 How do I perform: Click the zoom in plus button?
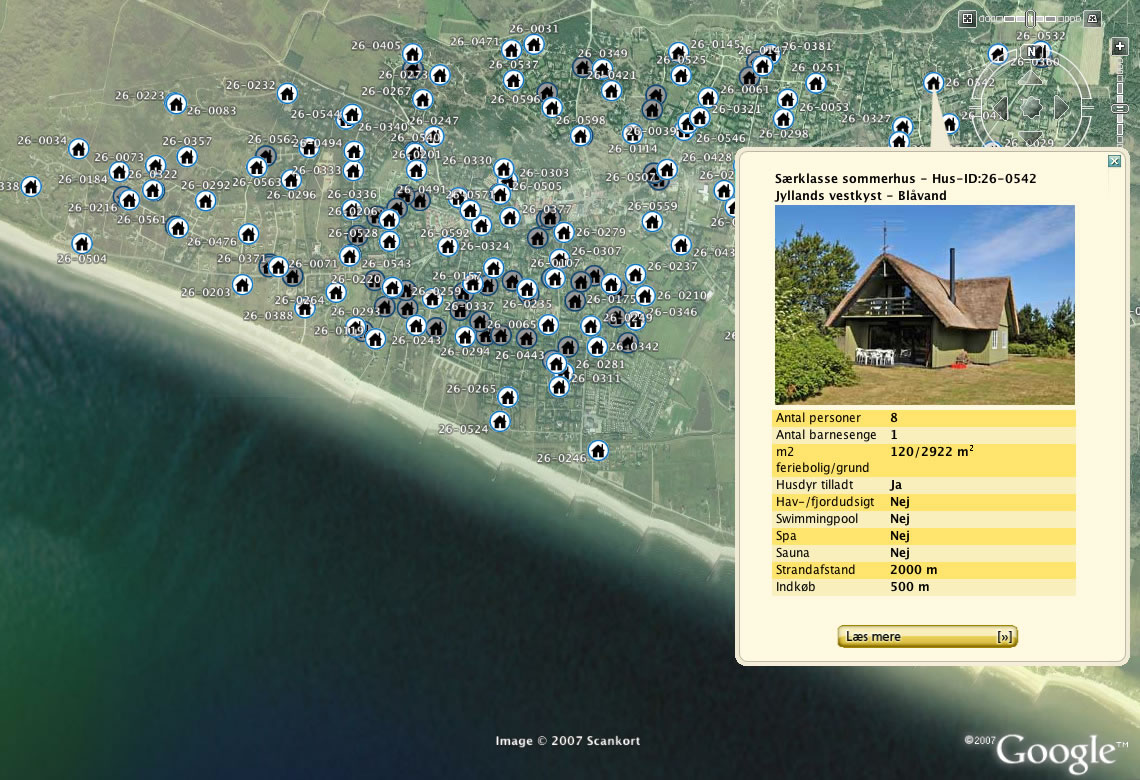[1119, 46]
